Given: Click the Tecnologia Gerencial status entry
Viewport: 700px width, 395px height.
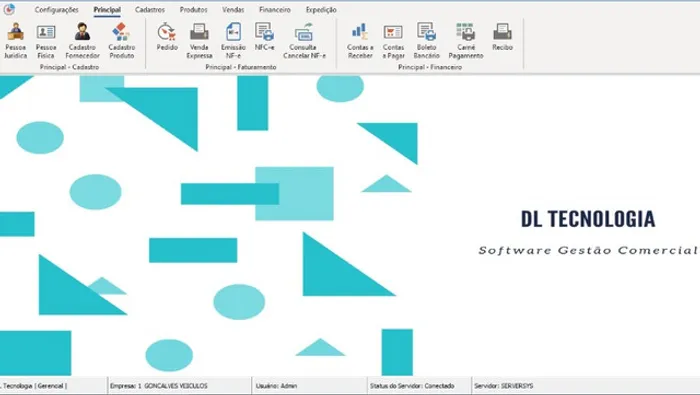Looking at the screenshot, I should click(x=34, y=386).
